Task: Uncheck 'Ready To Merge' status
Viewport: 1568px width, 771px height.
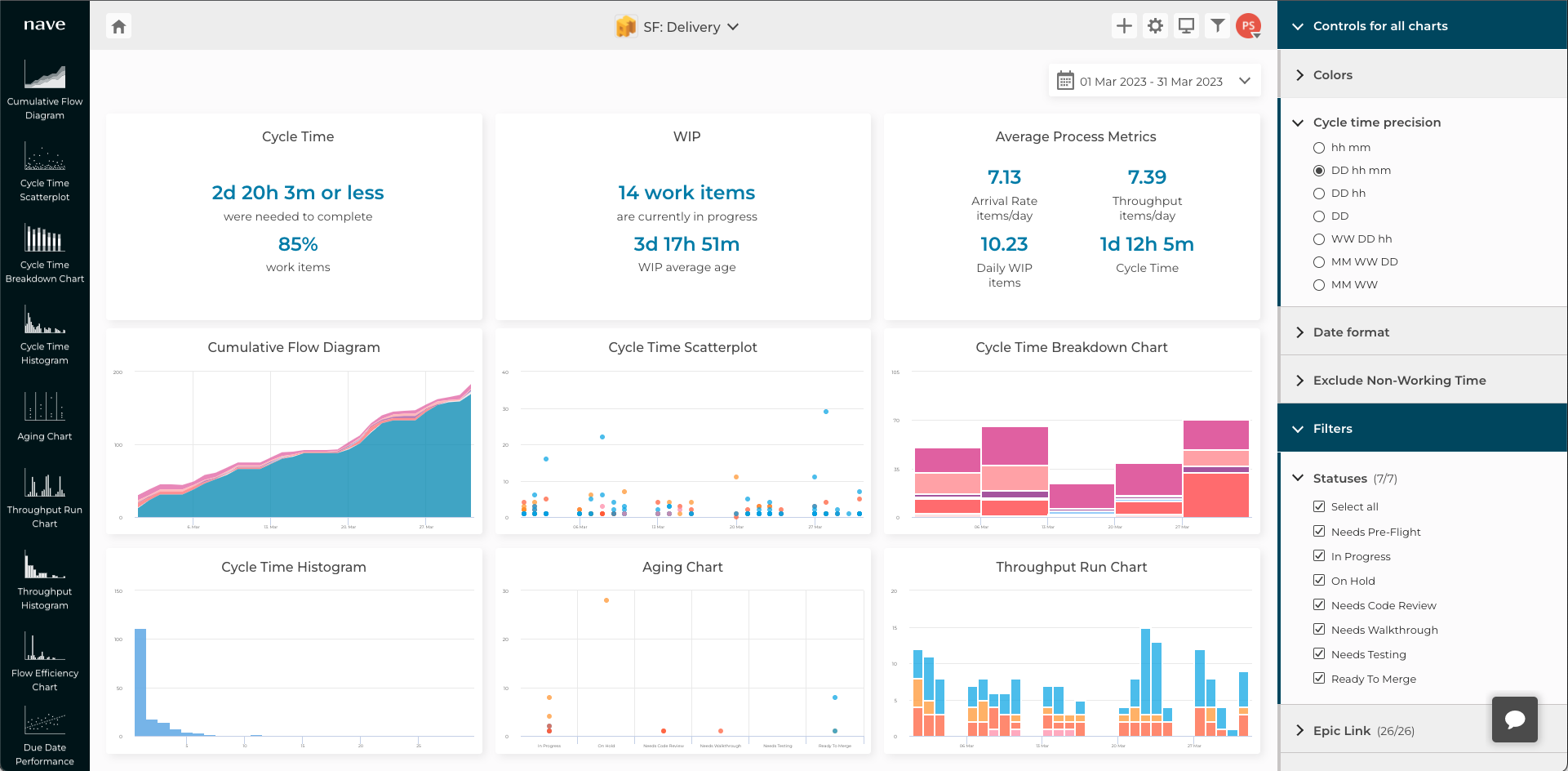Action: [x=1319, y=679]
